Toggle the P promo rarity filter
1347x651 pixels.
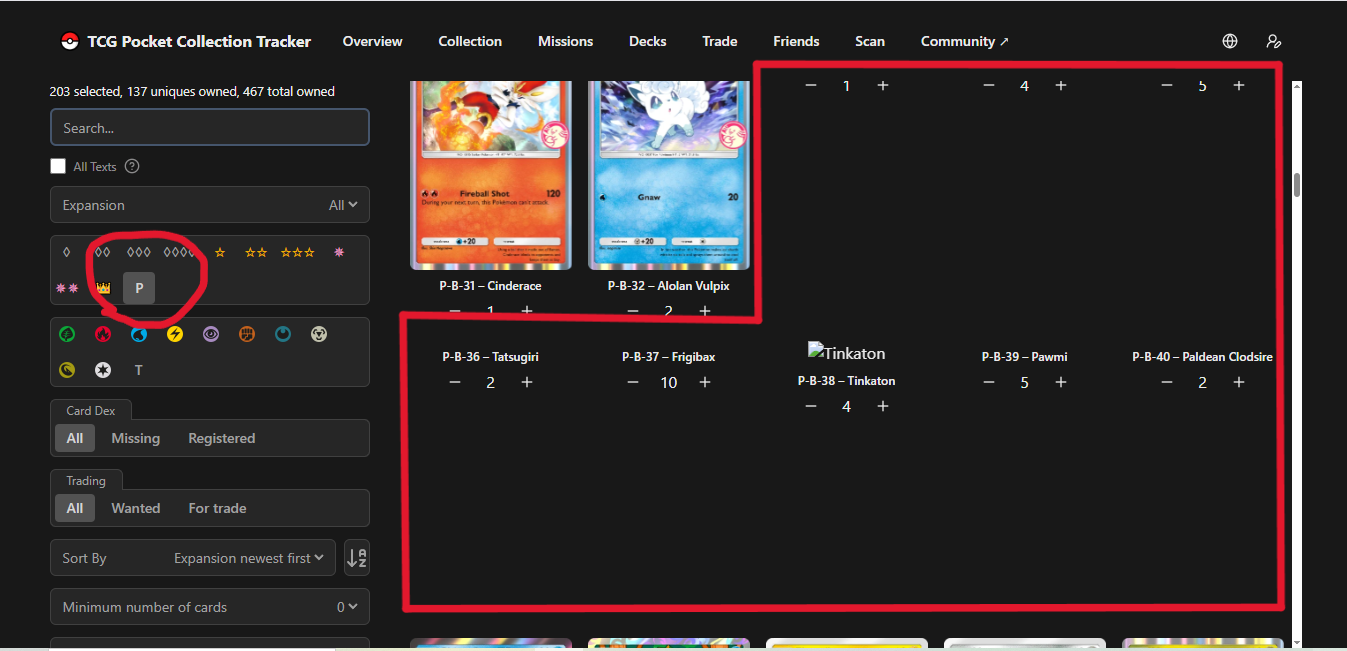(x=139, y=288)
